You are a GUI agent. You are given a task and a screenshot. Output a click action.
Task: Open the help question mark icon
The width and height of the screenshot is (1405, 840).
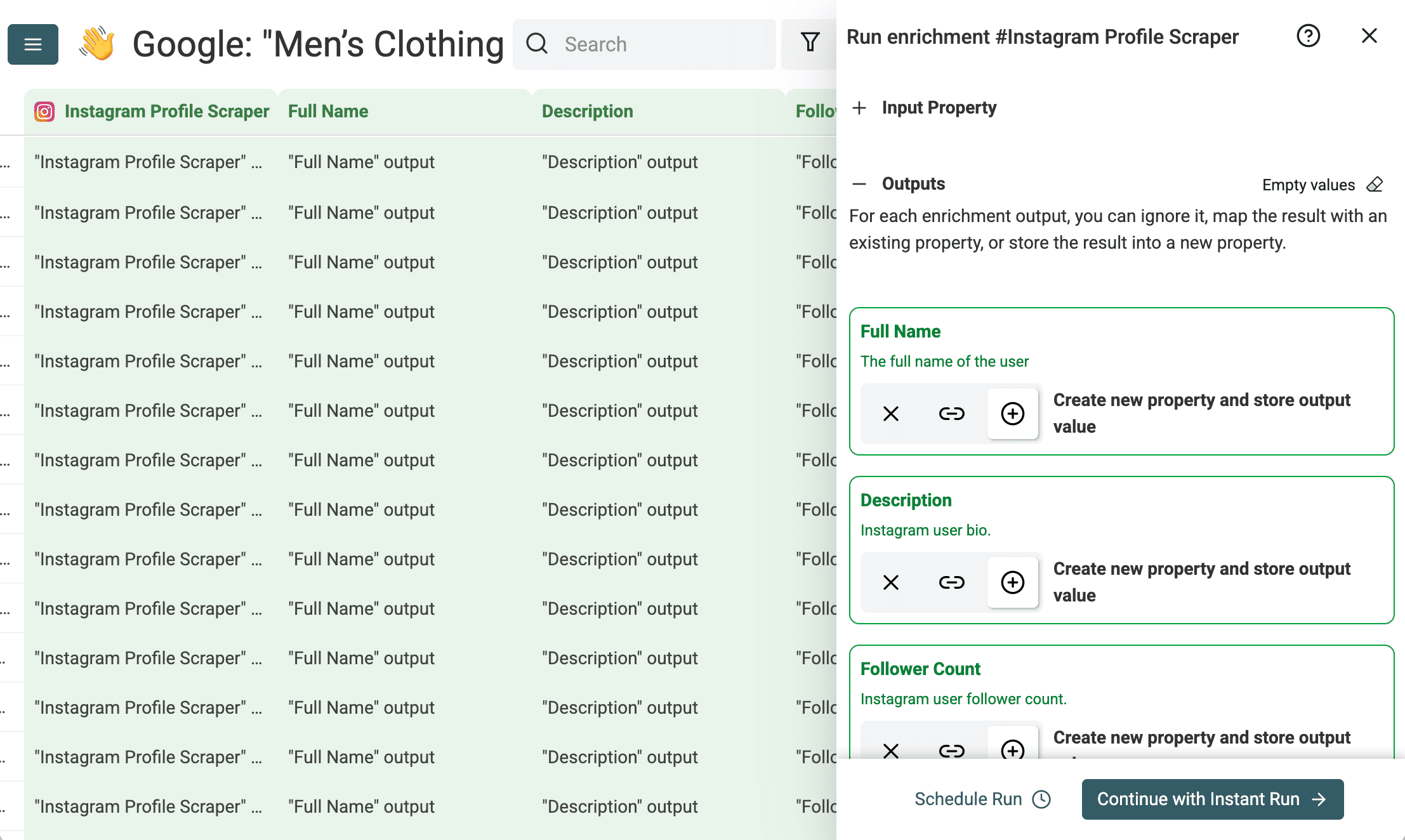(x=1308, y=36)
